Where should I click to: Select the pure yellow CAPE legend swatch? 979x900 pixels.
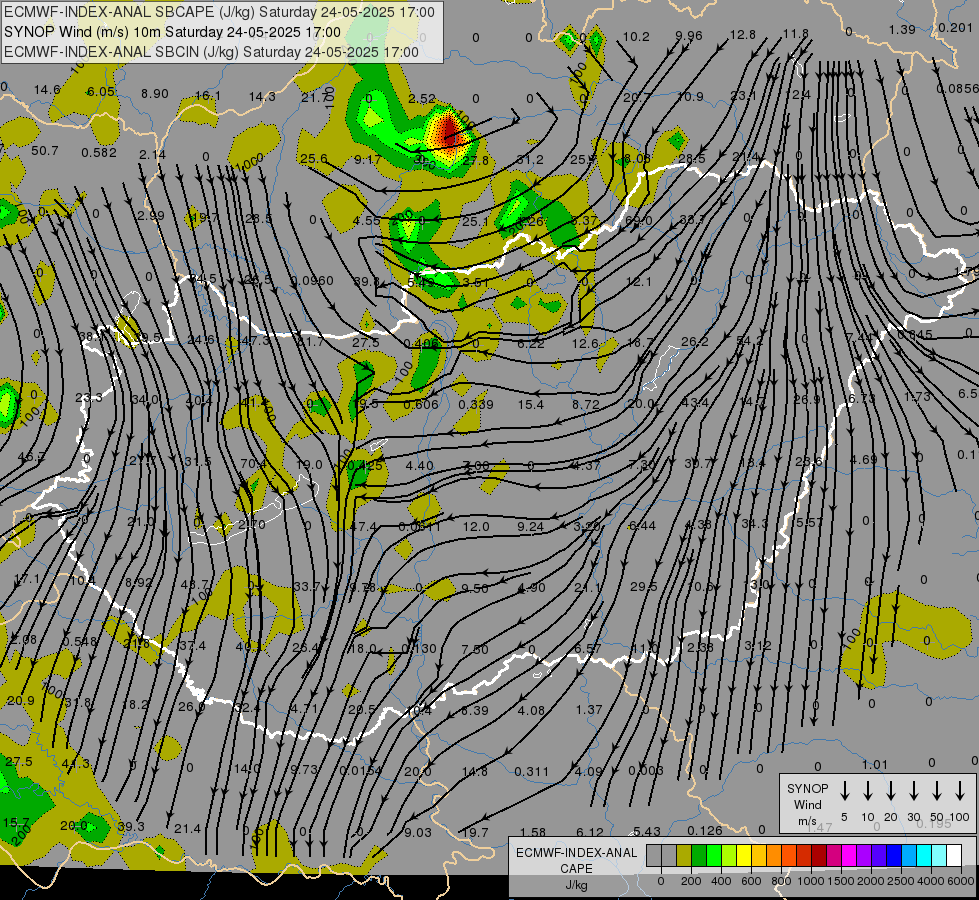coord(744,856)
